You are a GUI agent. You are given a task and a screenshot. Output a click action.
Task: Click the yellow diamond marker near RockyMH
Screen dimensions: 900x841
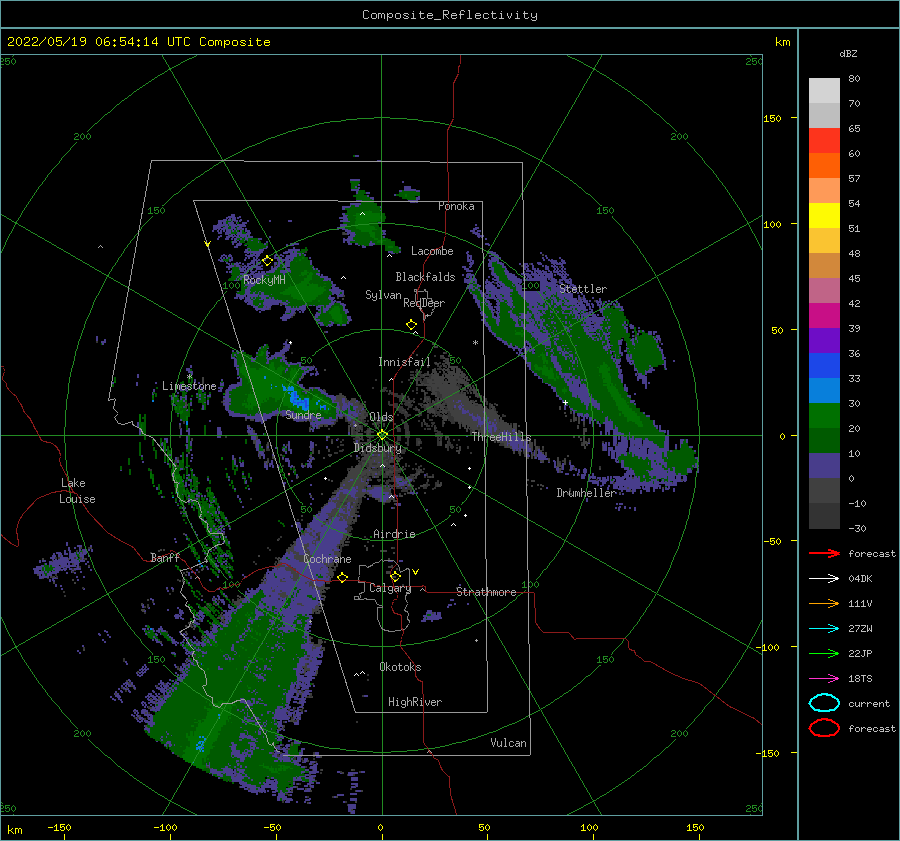[267, 261]
